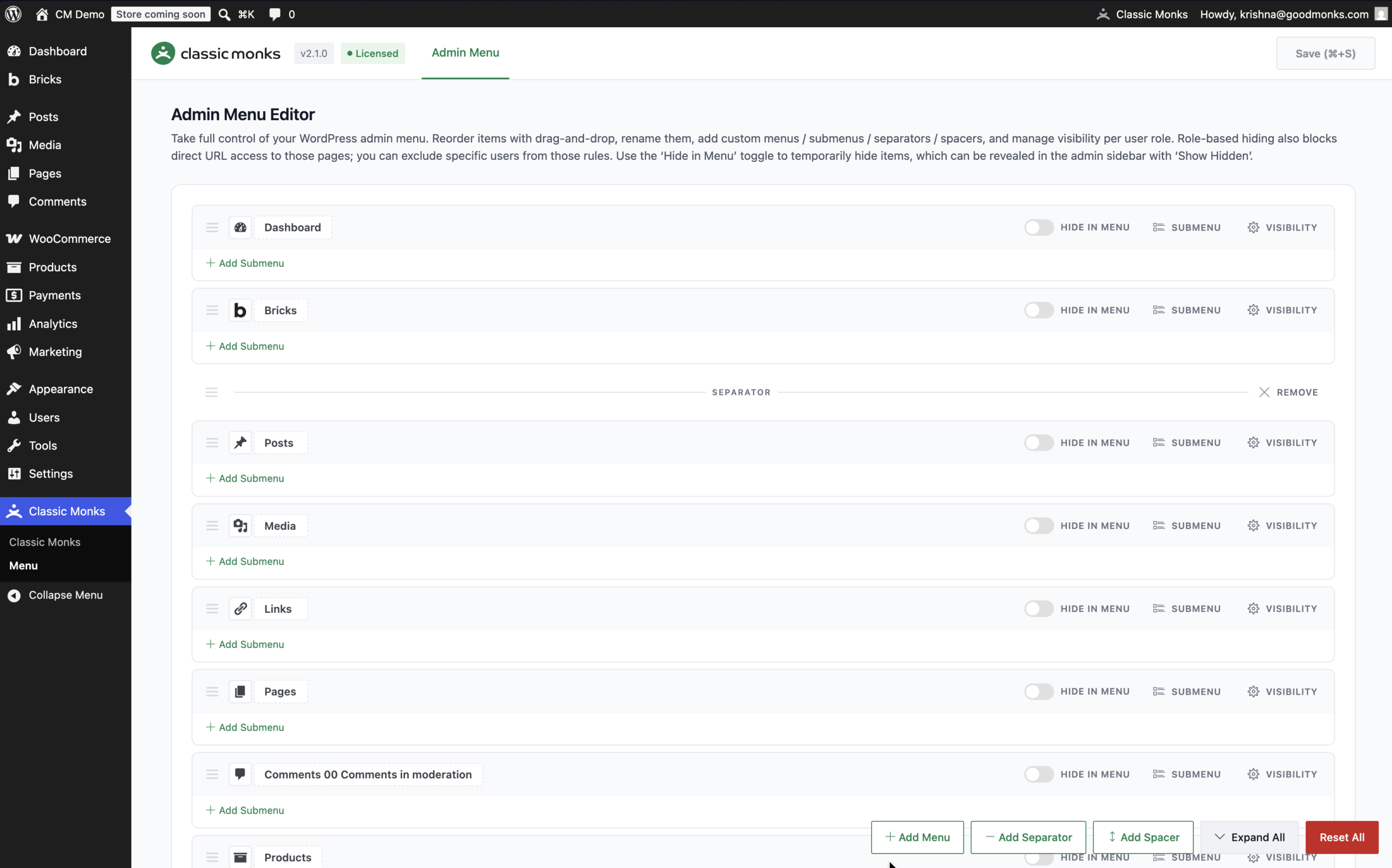Open Analytics in sidebar
The height and width of the screenshot is (868, 1392).
coord(65,324)
